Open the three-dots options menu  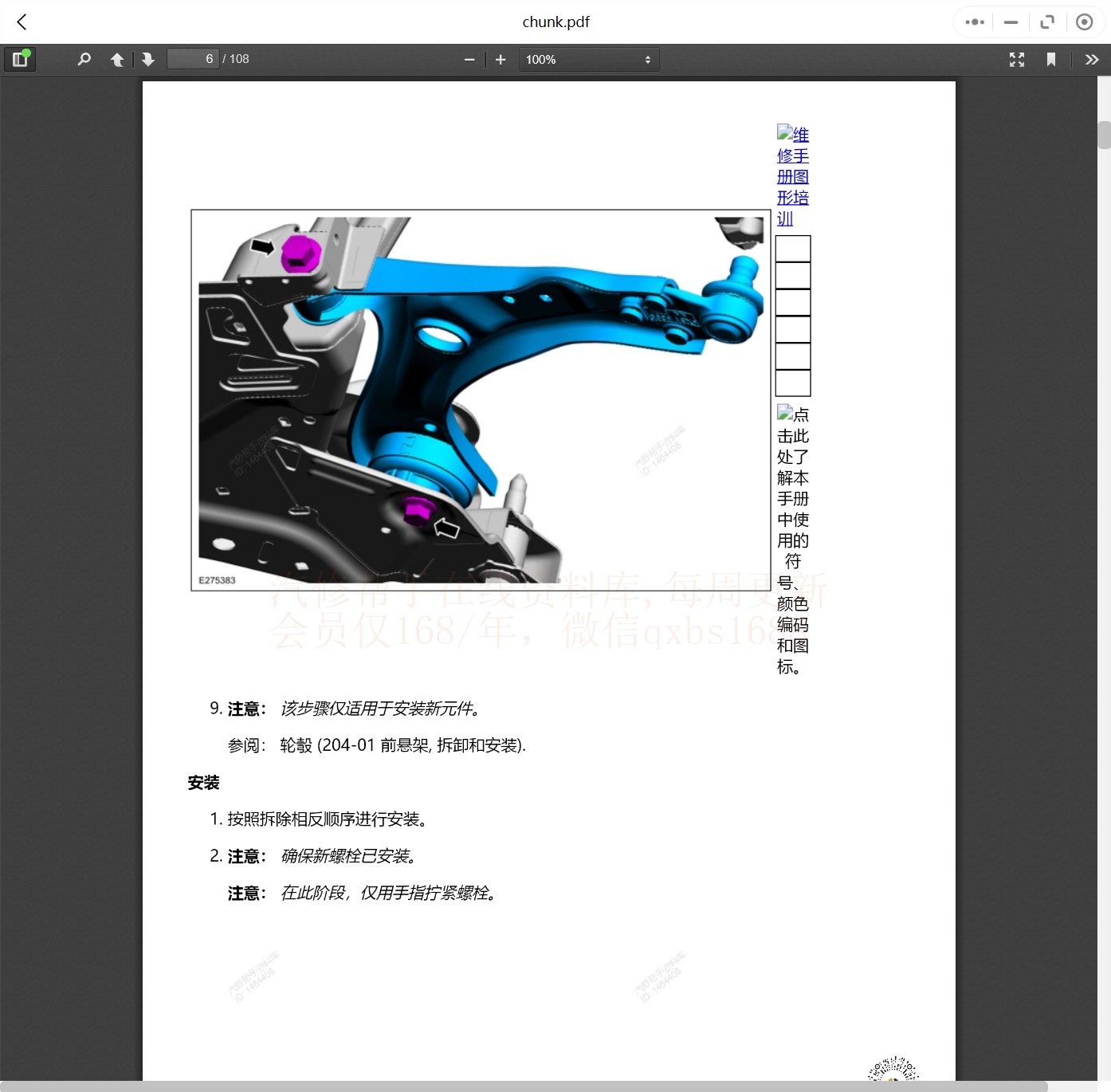pos(973,22)
